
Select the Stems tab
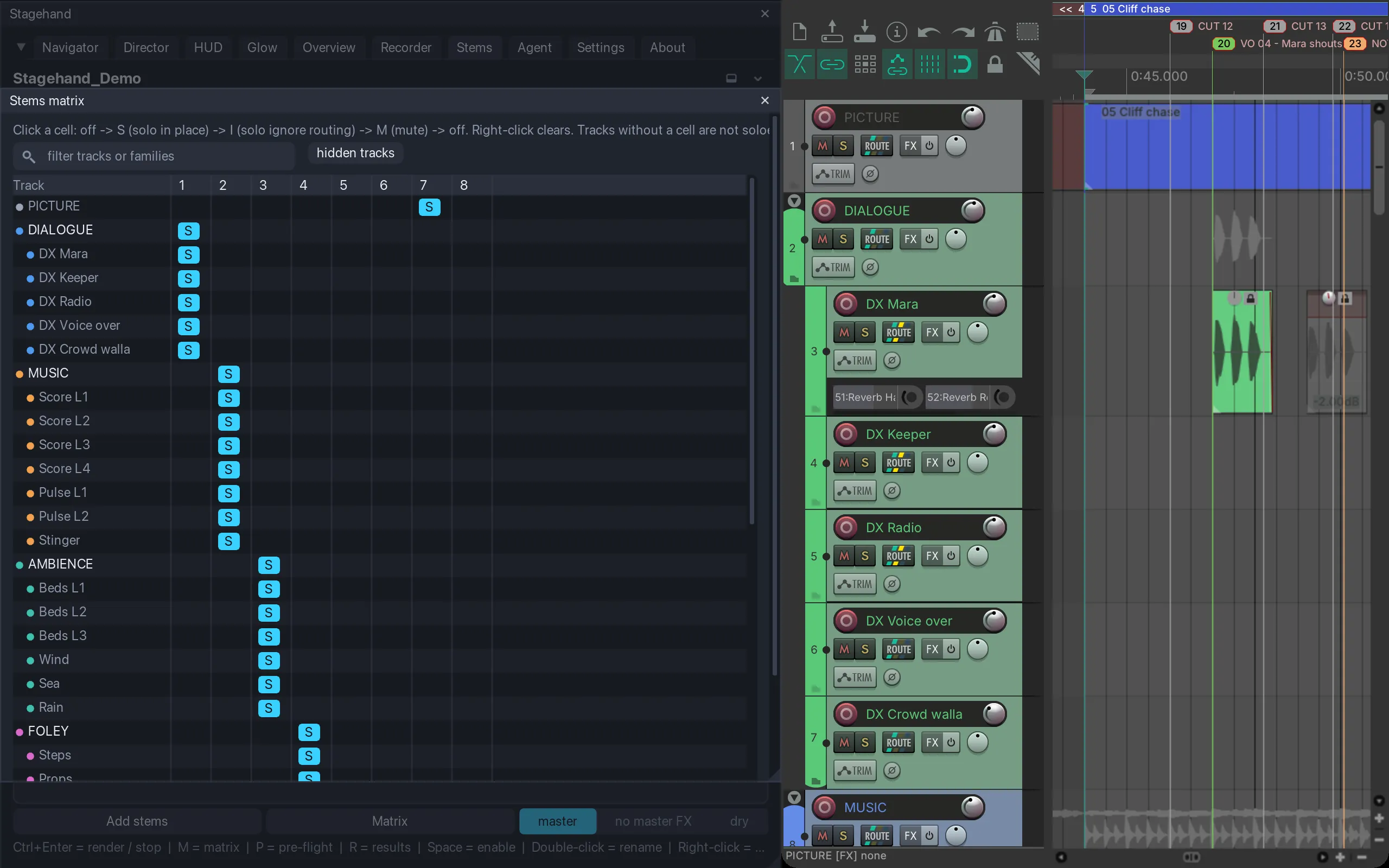[474, 48]
